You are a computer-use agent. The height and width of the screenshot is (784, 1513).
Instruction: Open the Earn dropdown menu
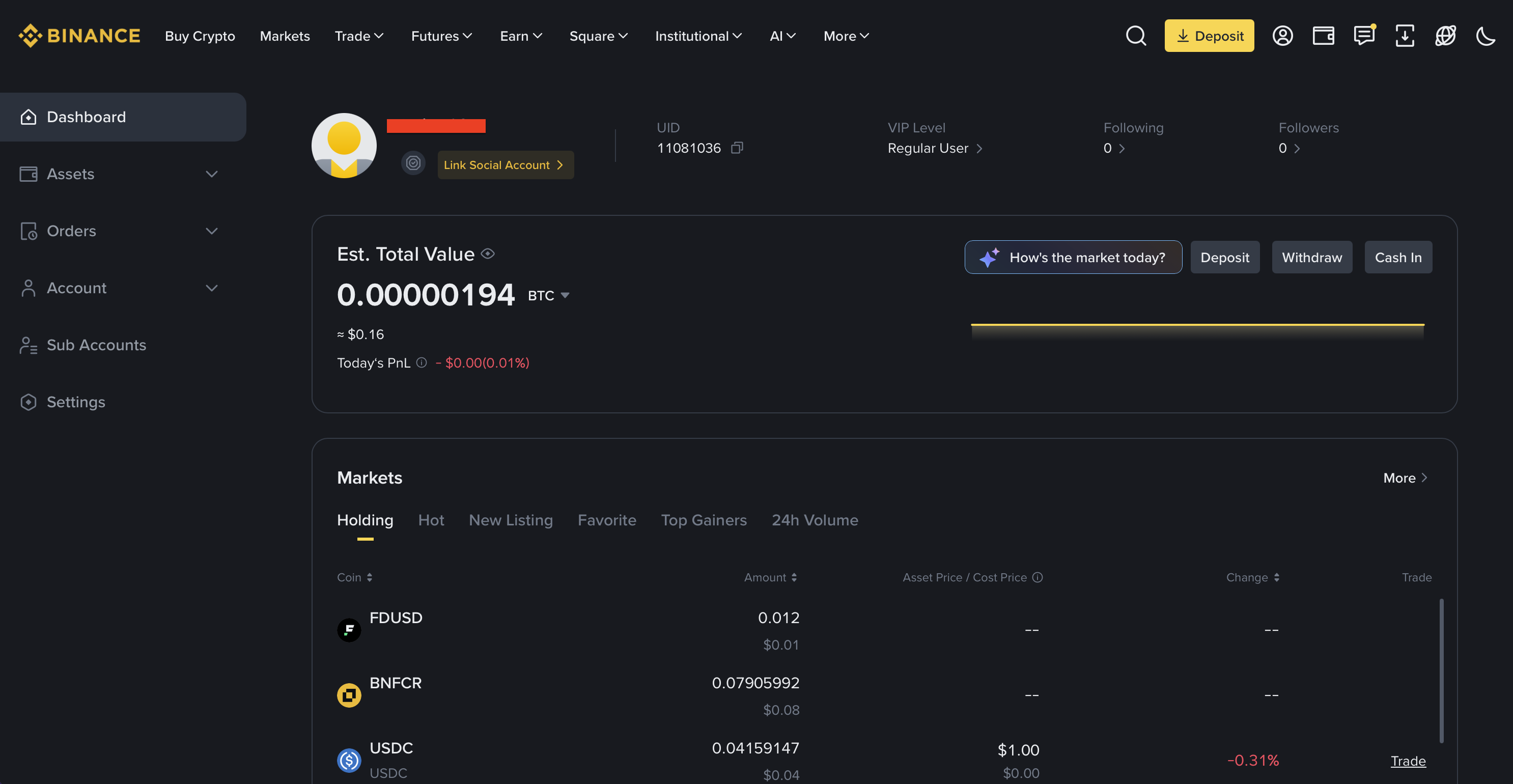[521, 36]
